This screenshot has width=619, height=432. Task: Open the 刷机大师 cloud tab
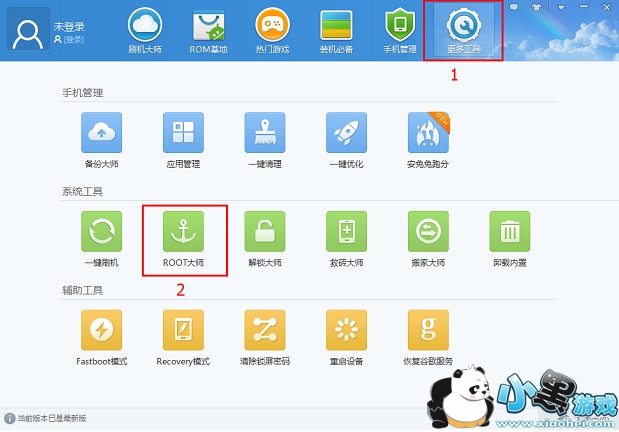tap(145, 31)
